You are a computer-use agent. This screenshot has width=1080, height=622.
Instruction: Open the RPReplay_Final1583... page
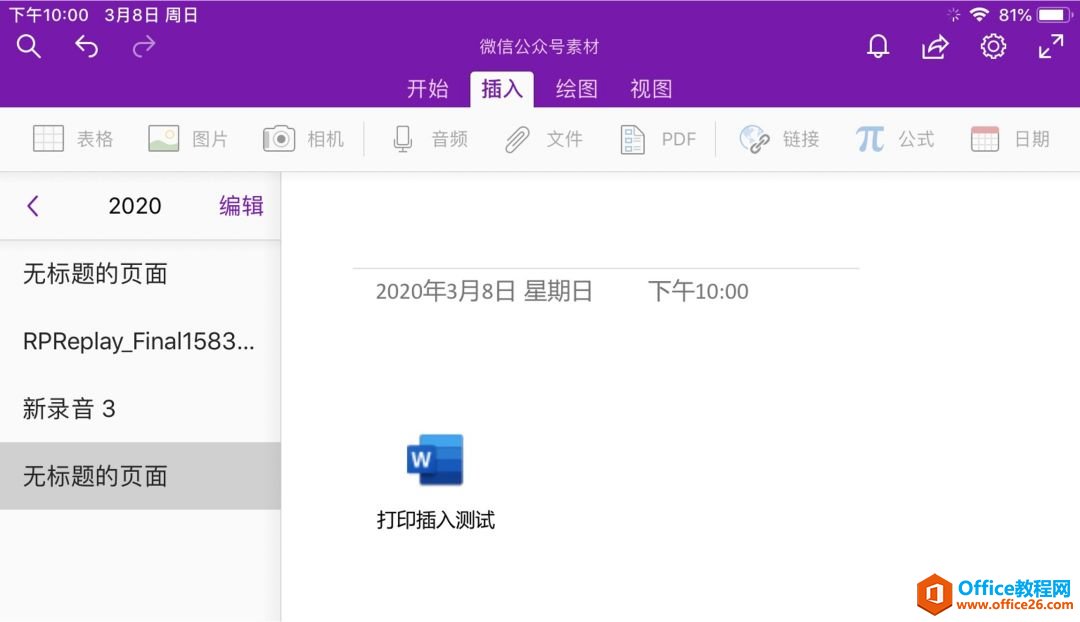140,342
